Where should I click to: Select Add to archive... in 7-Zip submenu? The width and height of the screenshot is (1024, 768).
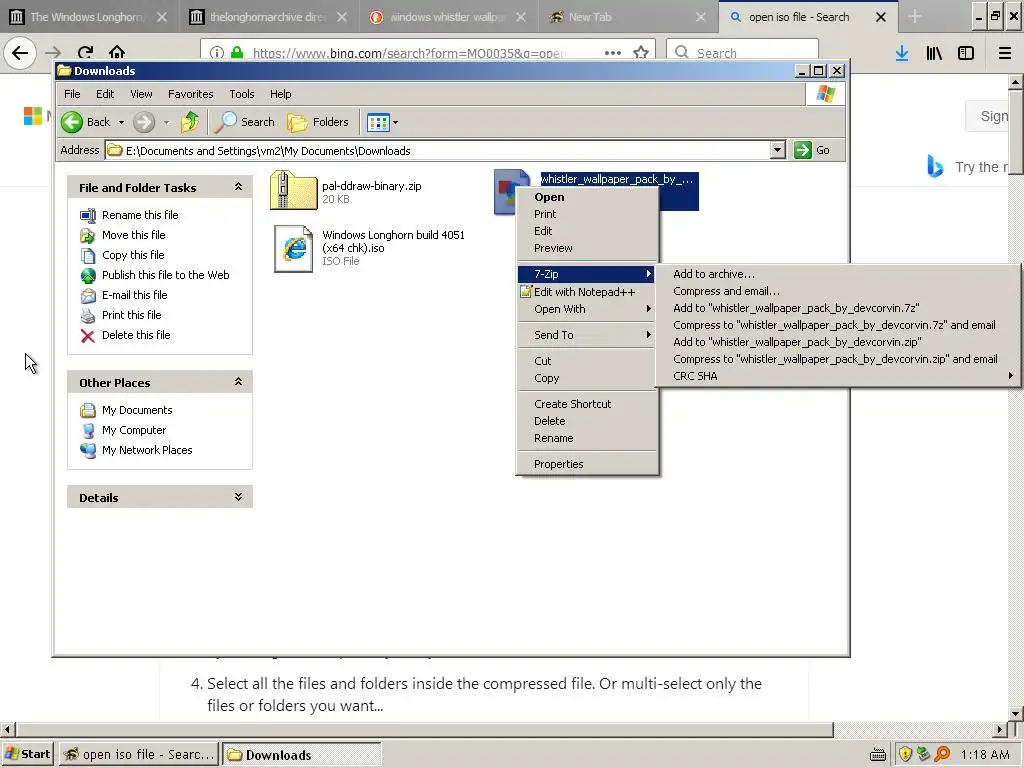pyautogui.click(x=838, y=274)
